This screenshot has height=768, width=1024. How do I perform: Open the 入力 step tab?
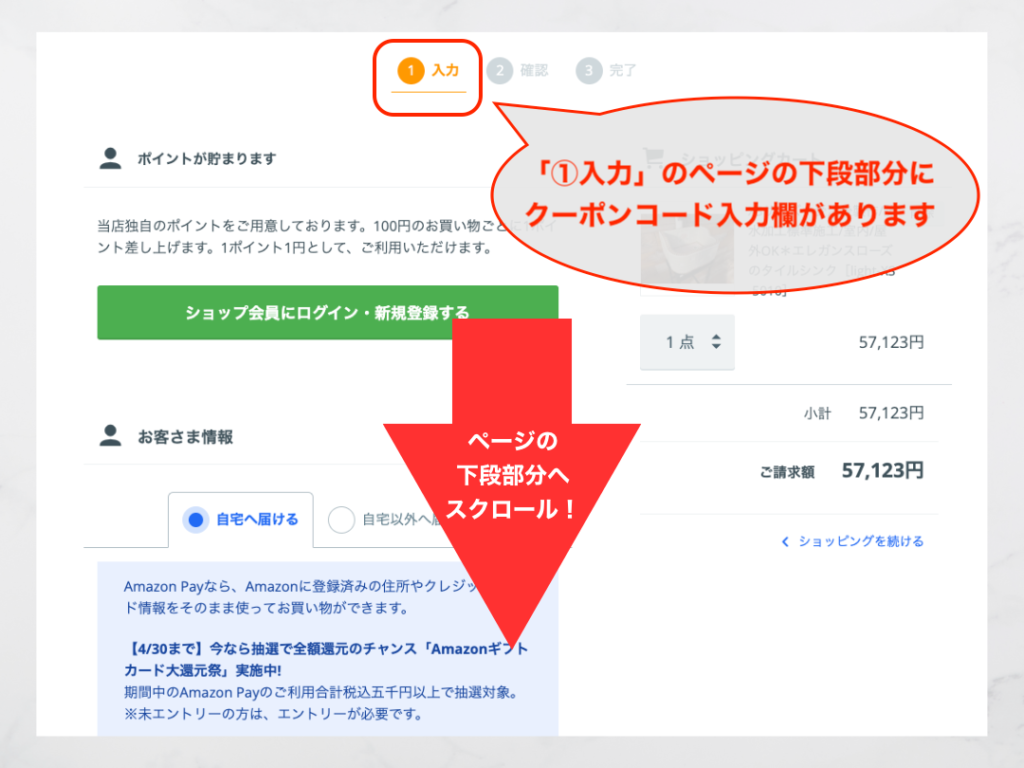click(x=428, y=74)
